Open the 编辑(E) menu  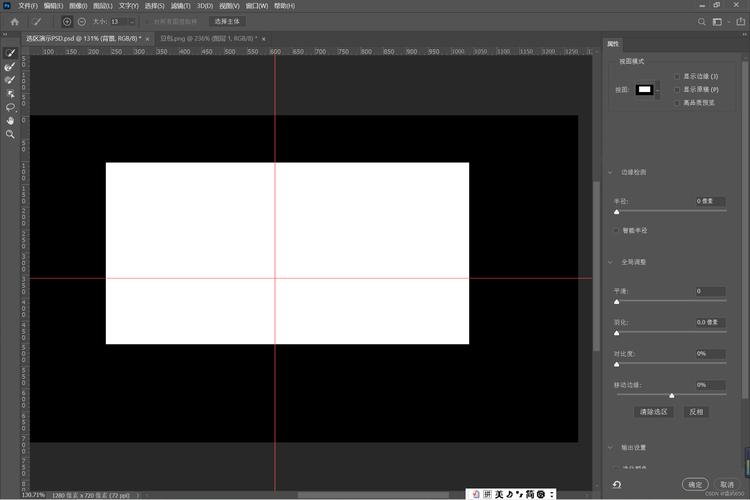pos(53,6)
